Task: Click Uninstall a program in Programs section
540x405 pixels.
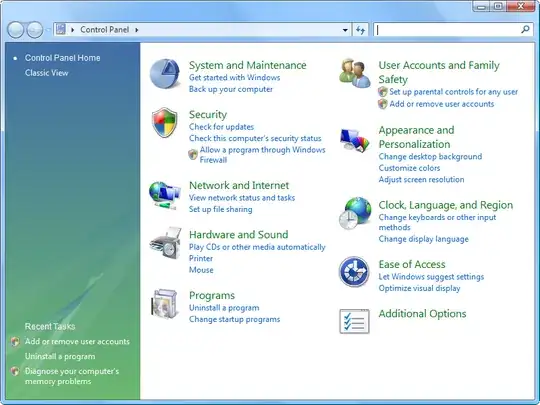Action: click(x=224, y=308)
